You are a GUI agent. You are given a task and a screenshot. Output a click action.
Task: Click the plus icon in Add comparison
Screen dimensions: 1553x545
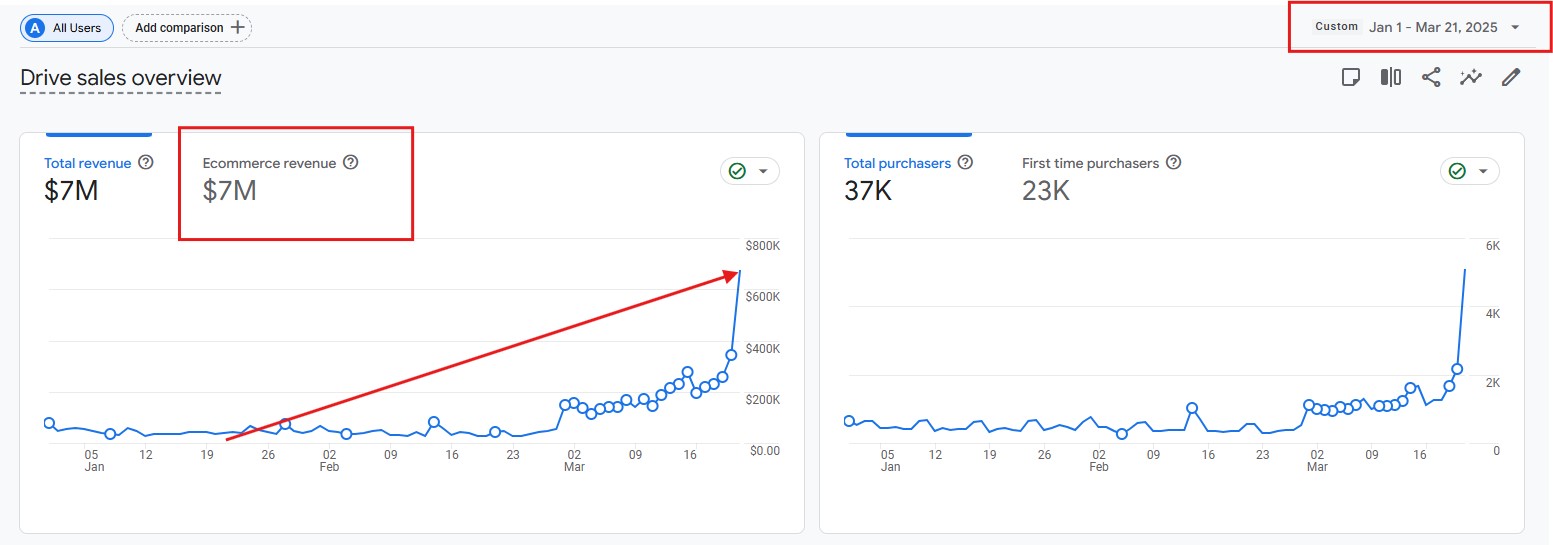[x=237, y=27]
